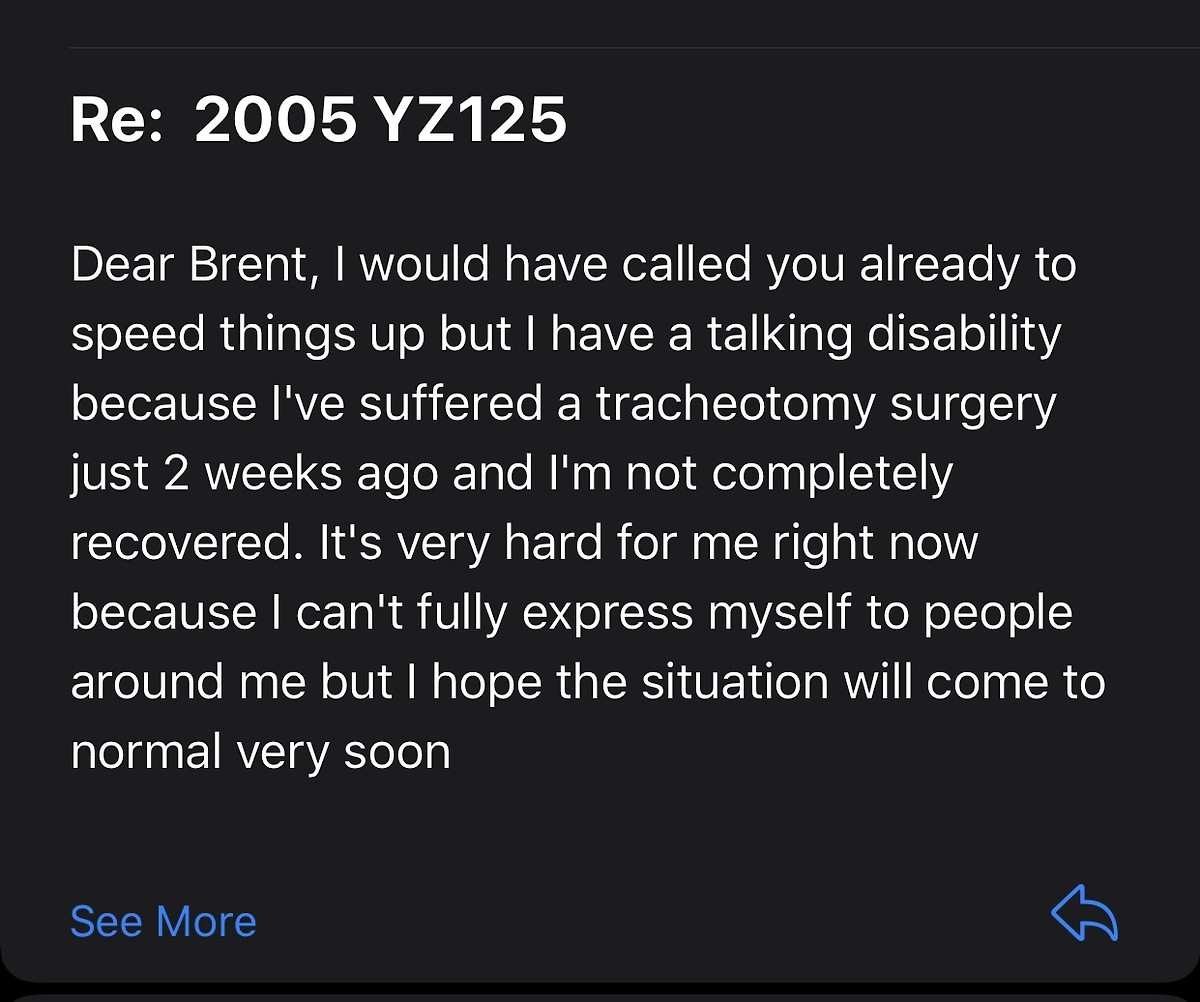Tap the model name YZ125 in subject
The width and height of the screenshot is (1200, 1002).
coord(470,121)
